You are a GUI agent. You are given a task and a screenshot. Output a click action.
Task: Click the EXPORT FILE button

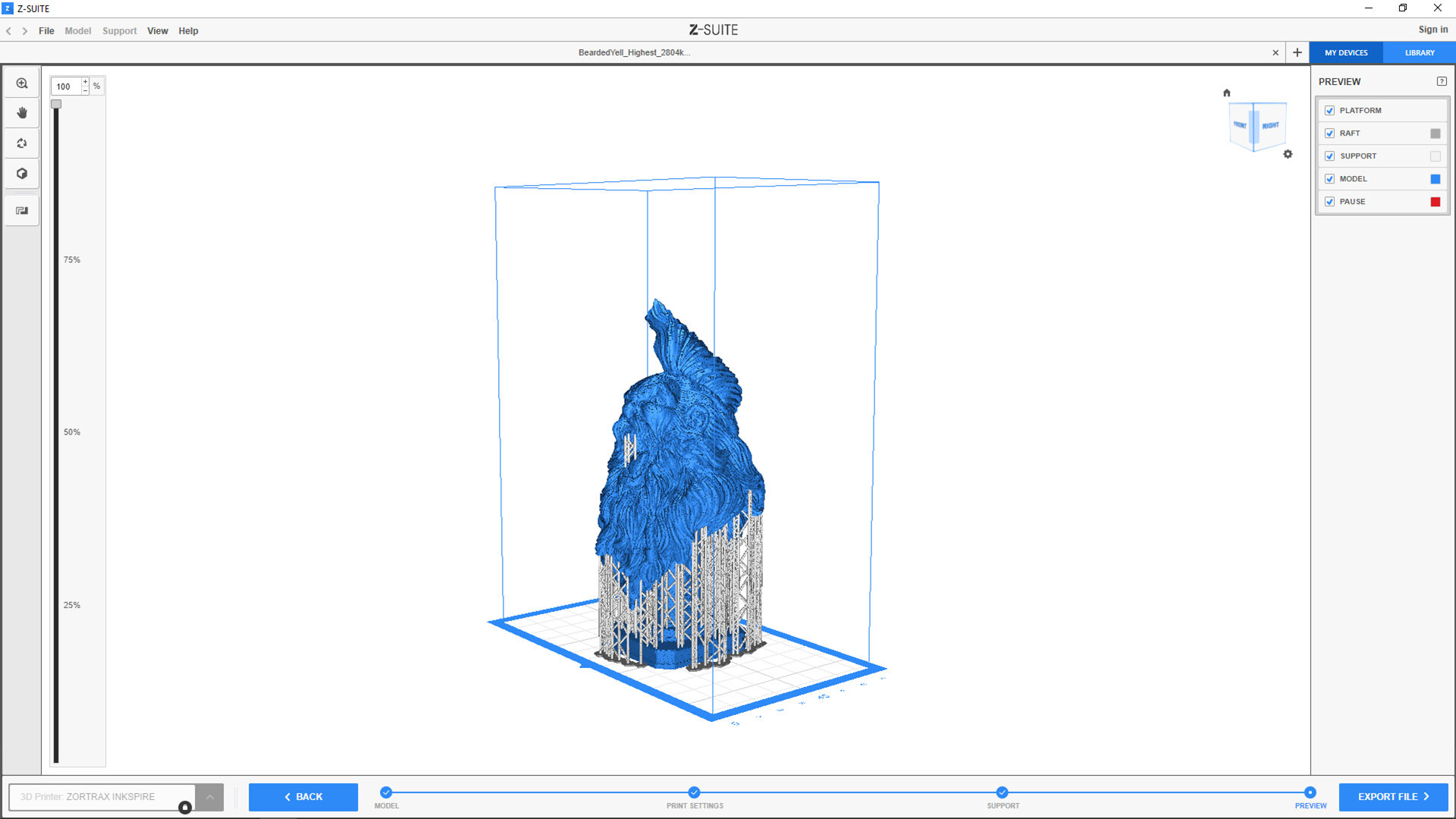[1392, 797]
